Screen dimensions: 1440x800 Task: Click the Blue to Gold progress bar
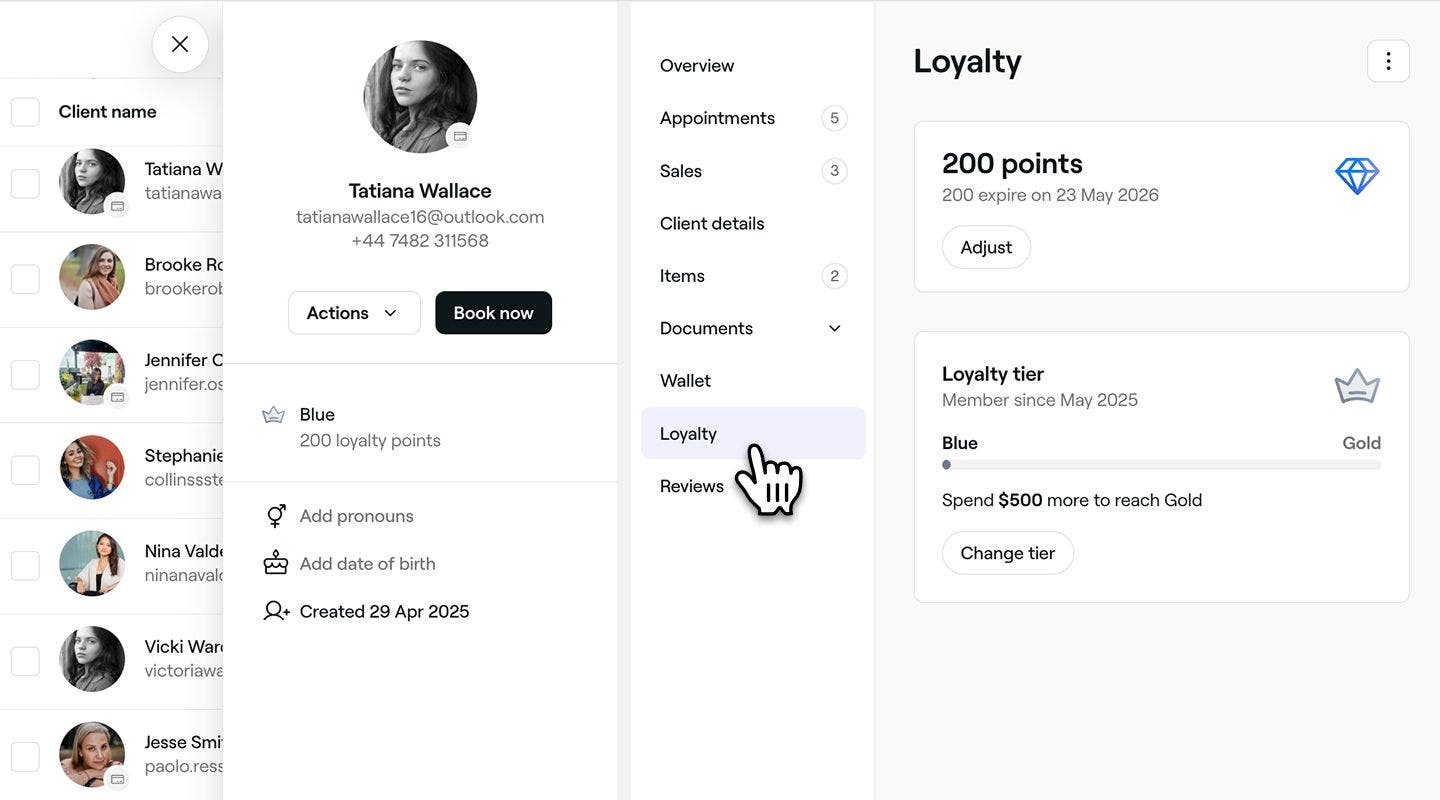pyautogui.click(x=1161, y=465)
